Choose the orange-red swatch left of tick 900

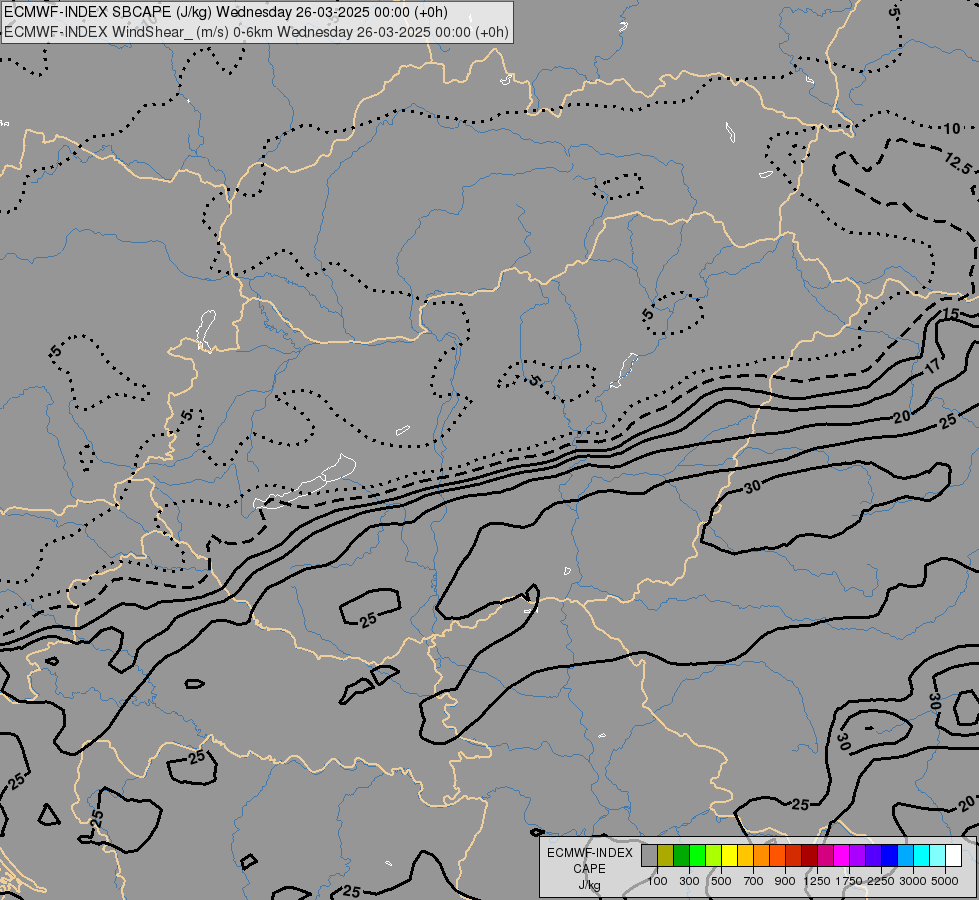(x=777, y=855)
